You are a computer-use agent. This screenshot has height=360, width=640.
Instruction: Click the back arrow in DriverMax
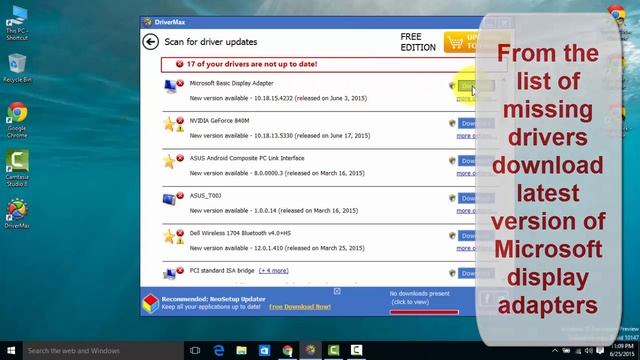pyautogui.click(x=151, y=42)
